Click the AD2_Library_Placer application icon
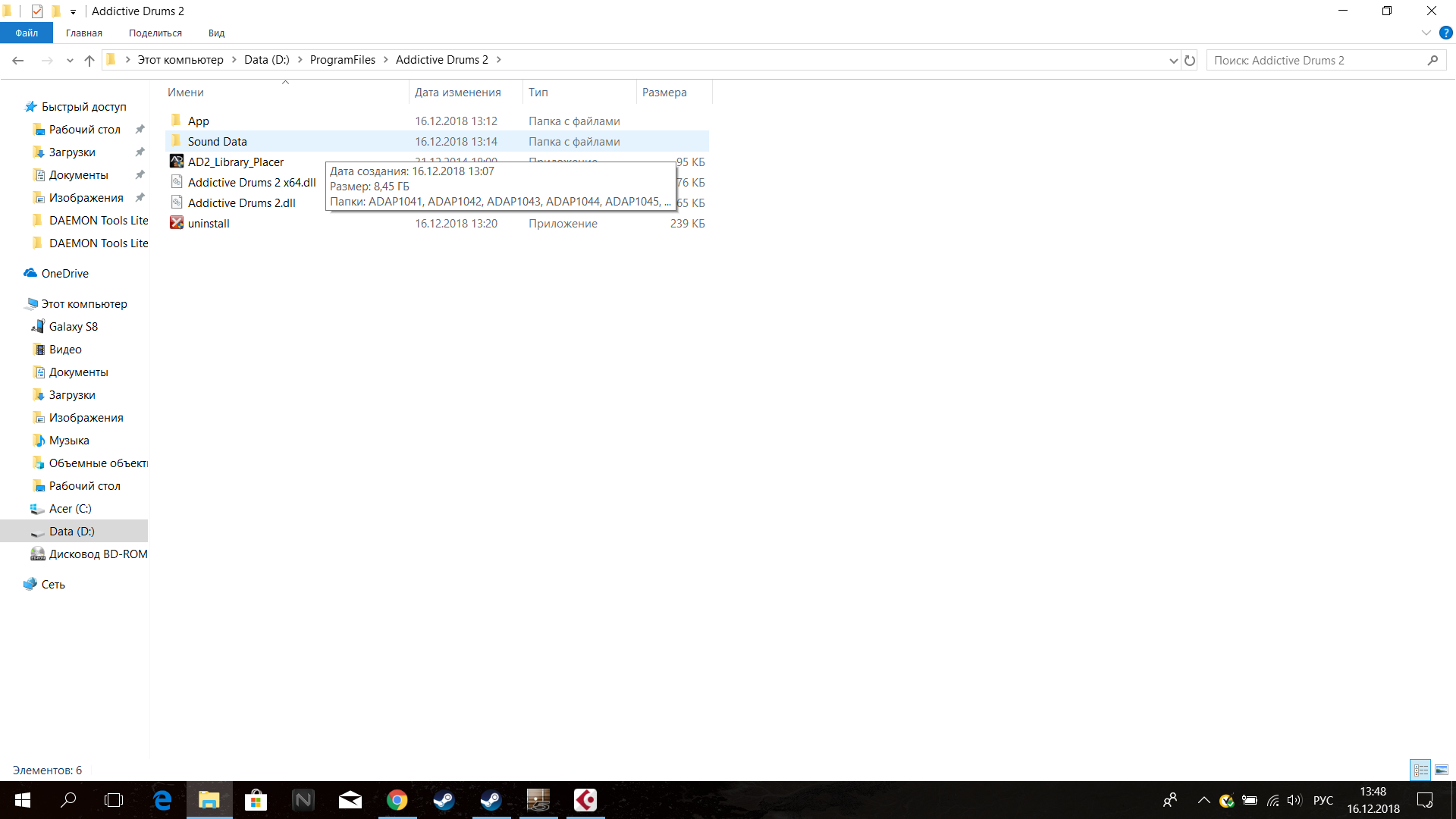 click(x=177, y=162)
